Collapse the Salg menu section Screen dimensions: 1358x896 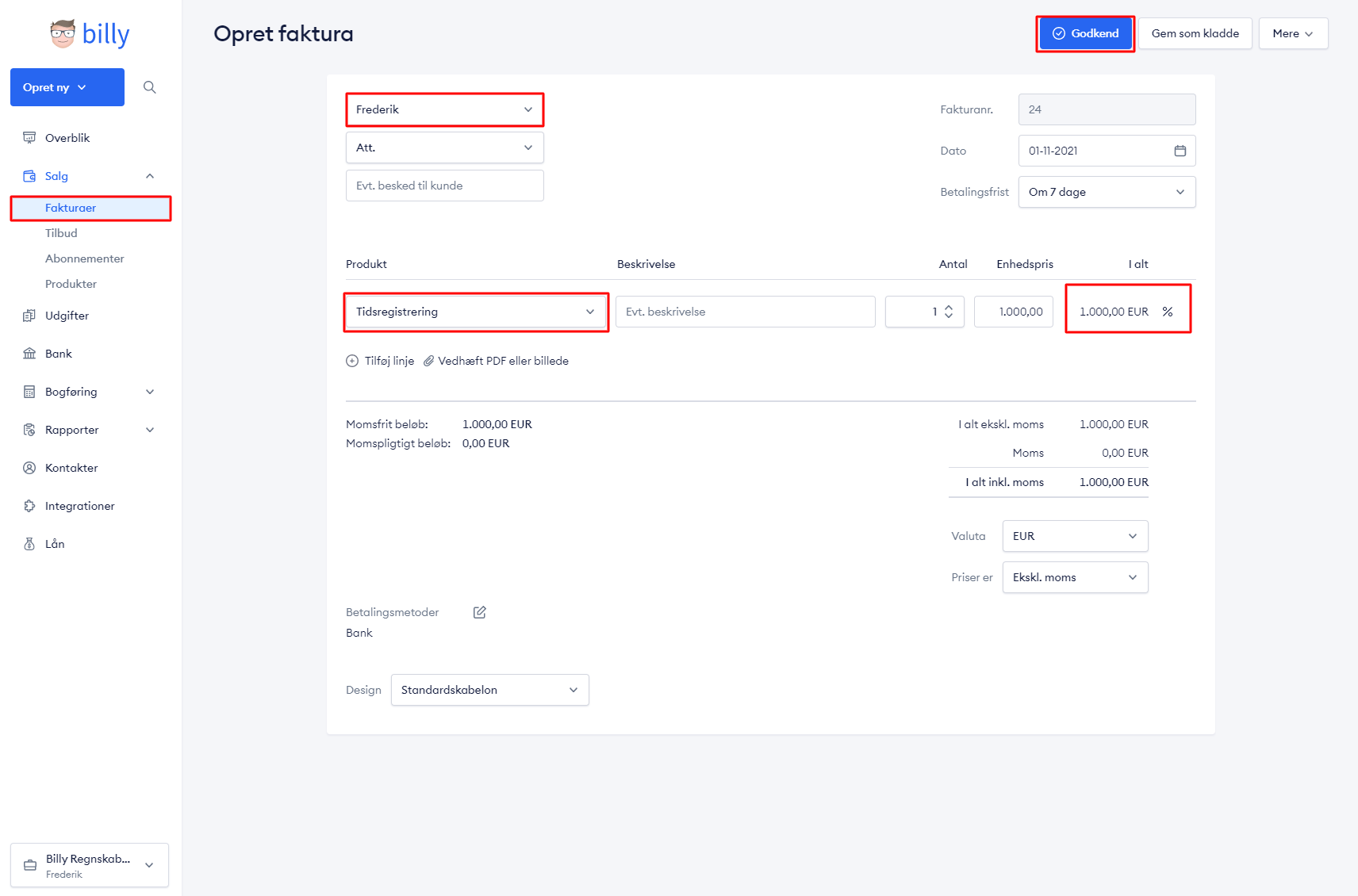tap(150, 176)
